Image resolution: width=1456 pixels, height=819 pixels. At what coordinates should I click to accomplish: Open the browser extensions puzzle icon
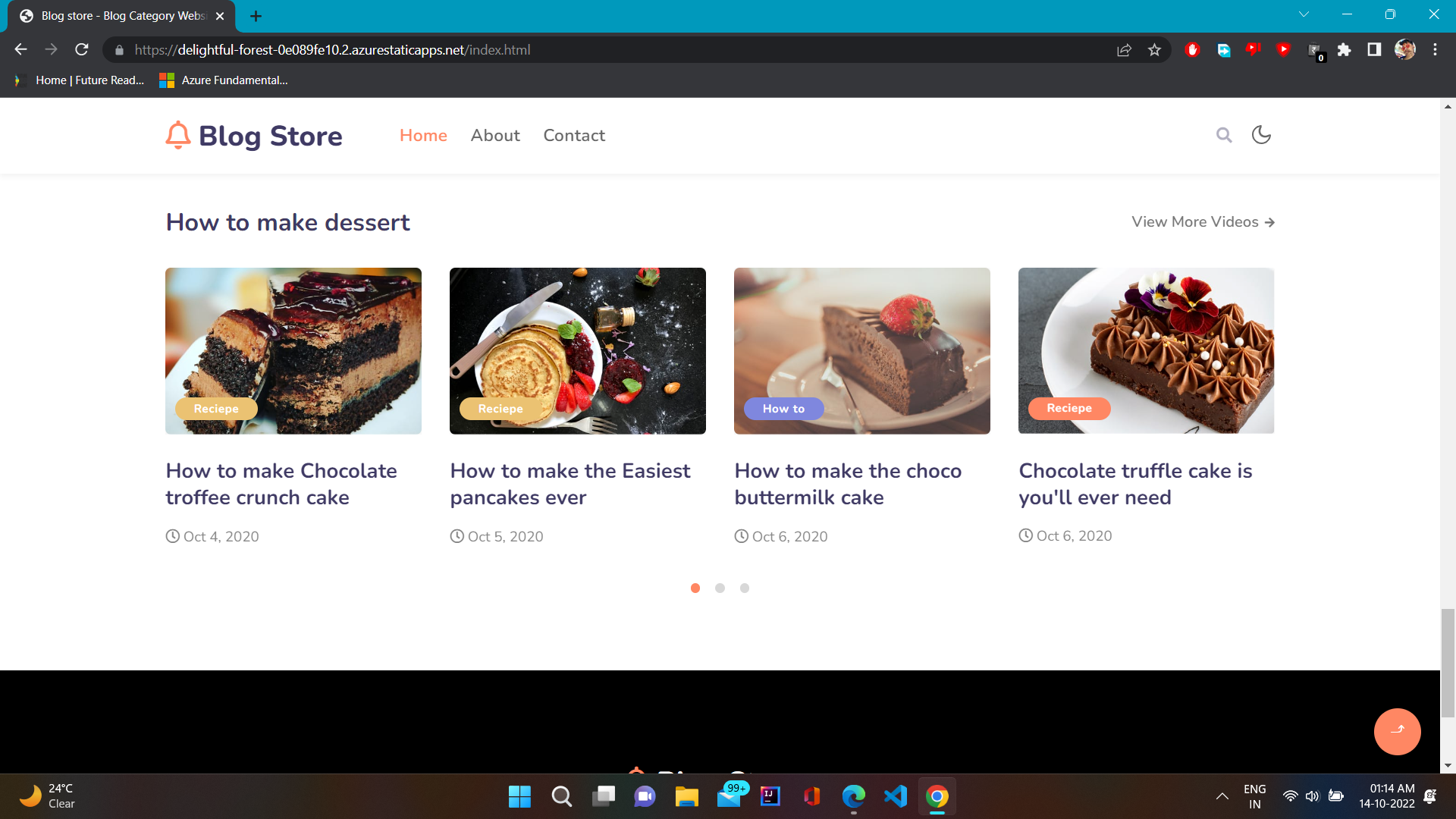(x=1344, y=50)
